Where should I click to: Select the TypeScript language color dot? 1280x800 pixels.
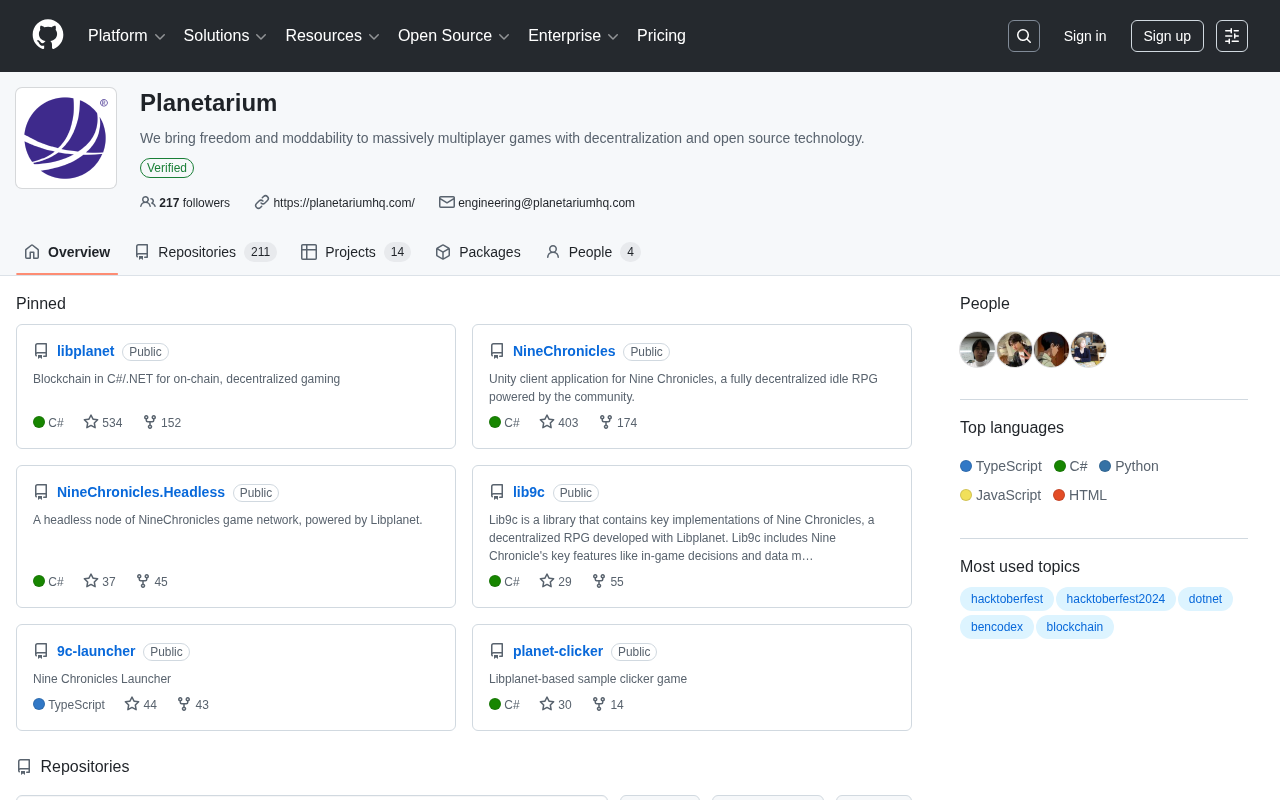point(966,466)
